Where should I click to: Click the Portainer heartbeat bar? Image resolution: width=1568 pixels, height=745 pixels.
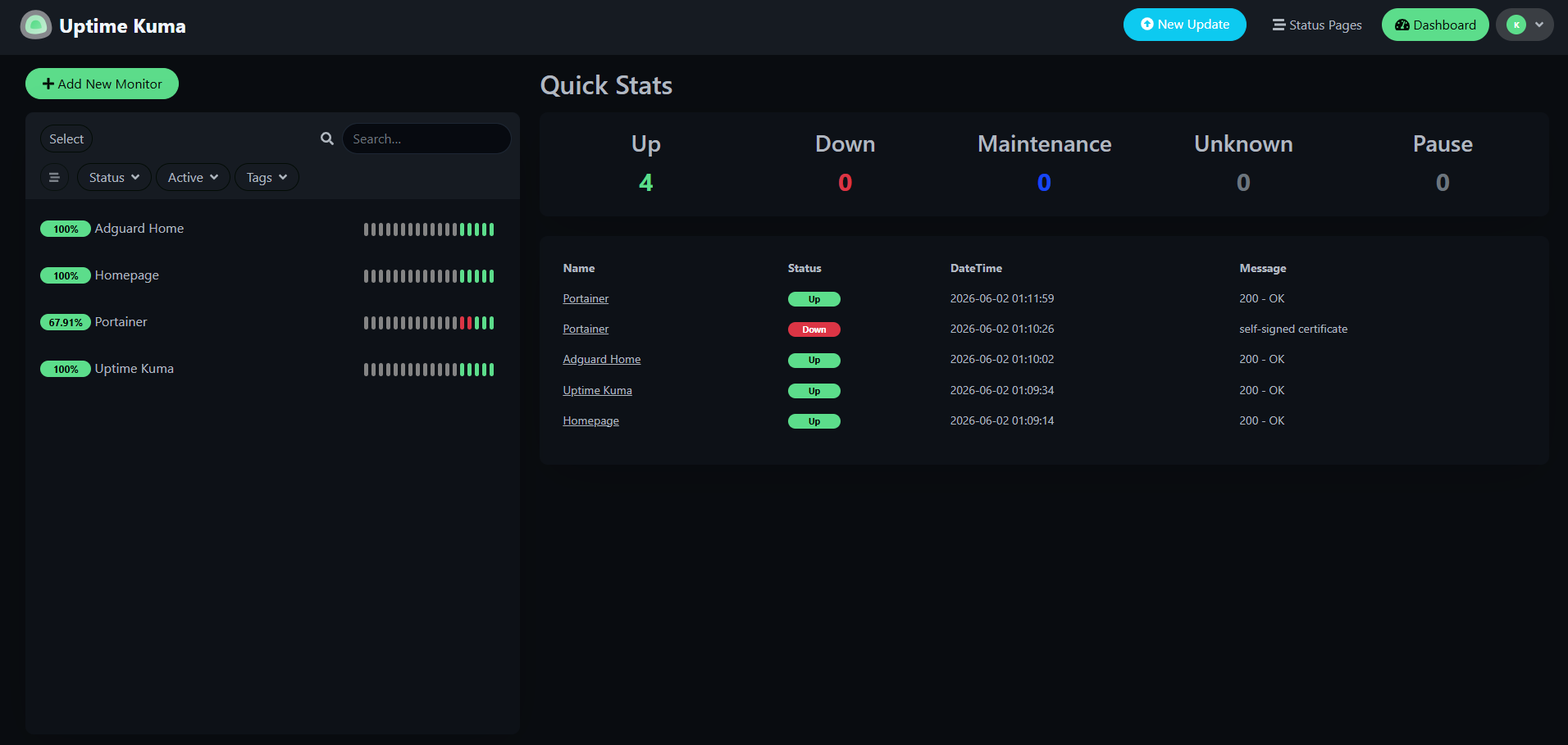pos(429,323)
